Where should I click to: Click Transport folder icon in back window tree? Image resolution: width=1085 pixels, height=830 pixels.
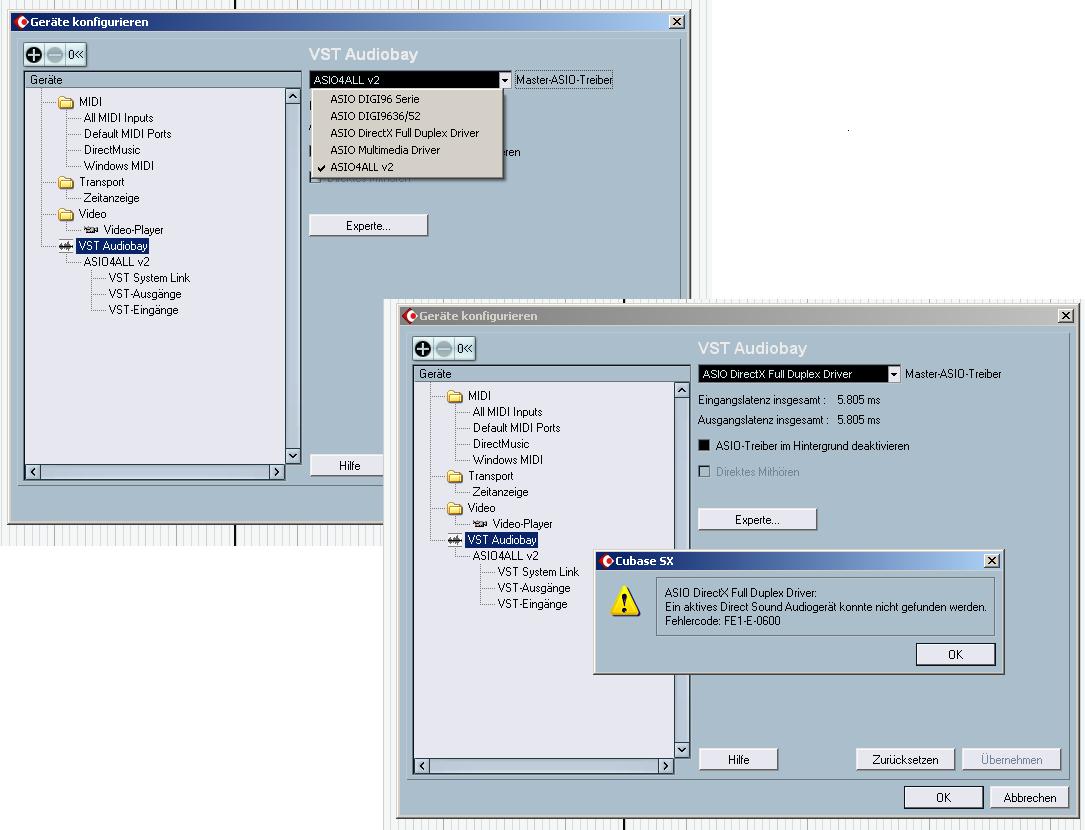pos(66,183)
